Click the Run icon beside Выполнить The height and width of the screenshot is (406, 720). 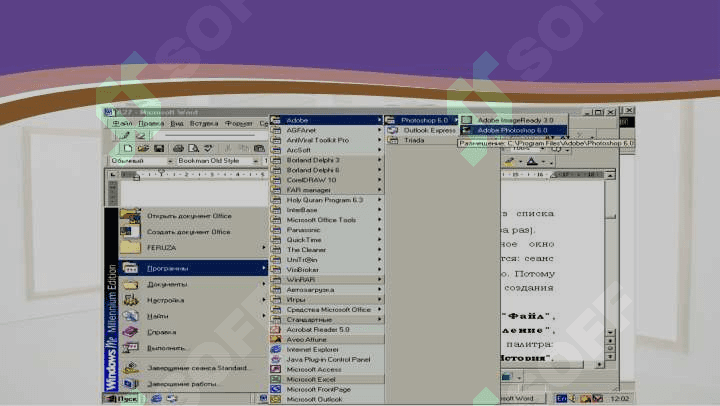[130, 348]
